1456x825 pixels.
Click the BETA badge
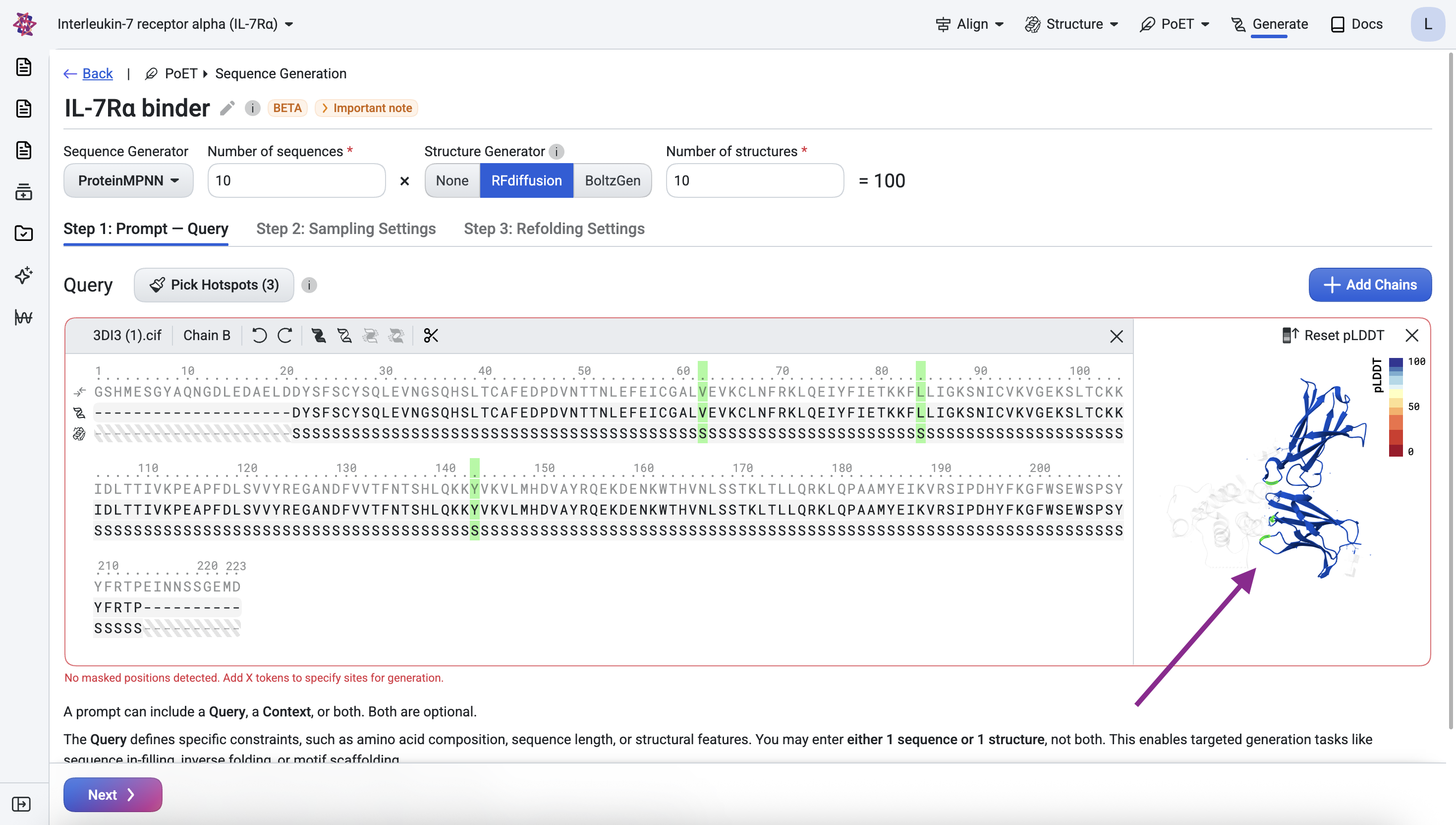click(x=287, y=108)
